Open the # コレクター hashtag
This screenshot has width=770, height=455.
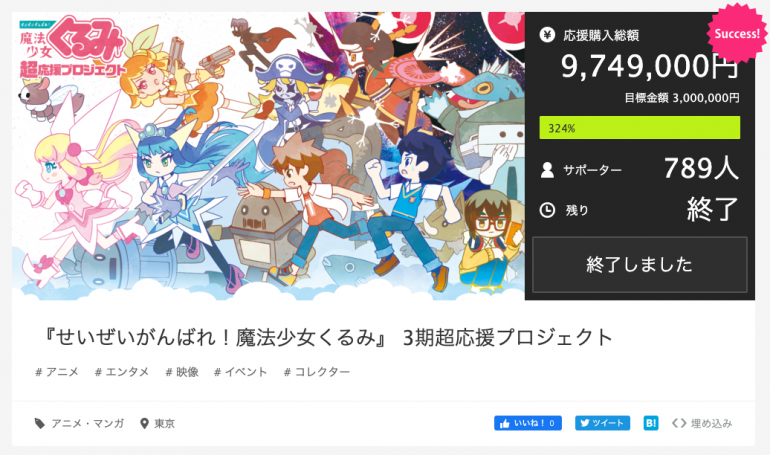pyautogui.click(x=317, y=372)
